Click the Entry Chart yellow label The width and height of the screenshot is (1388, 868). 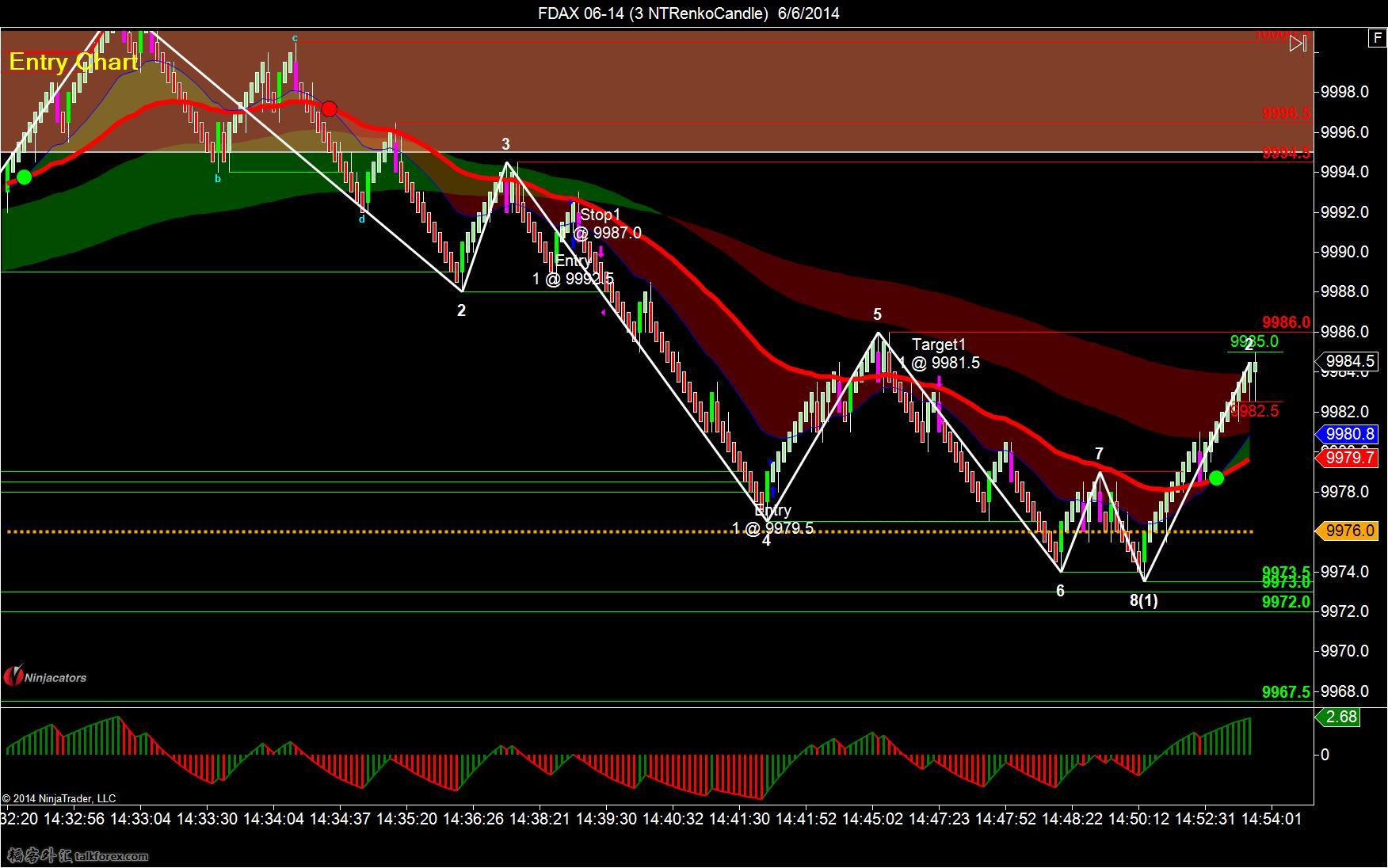(74, 62)
